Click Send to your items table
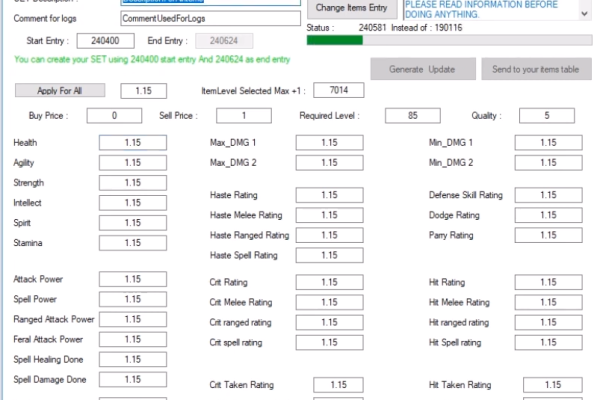The height and width of the screenshot is (400, 600). pos(536,69)
